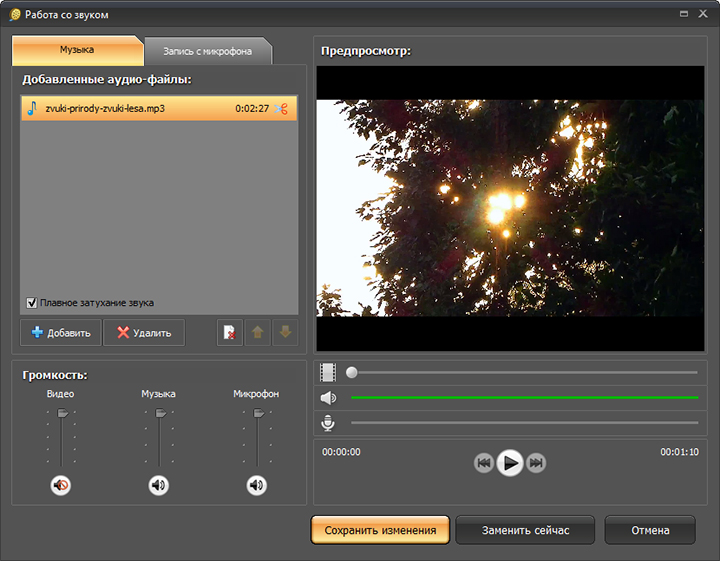Click the gray microphone track line
The image size is (720, 561).
[x=524, y=422]
